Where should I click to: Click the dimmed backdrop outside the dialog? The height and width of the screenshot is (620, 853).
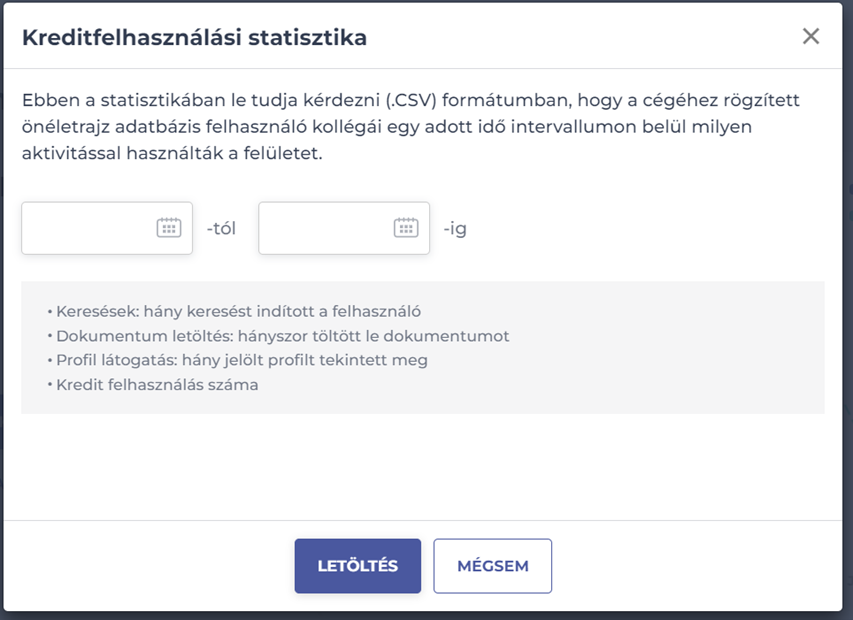tap(848, 300)
